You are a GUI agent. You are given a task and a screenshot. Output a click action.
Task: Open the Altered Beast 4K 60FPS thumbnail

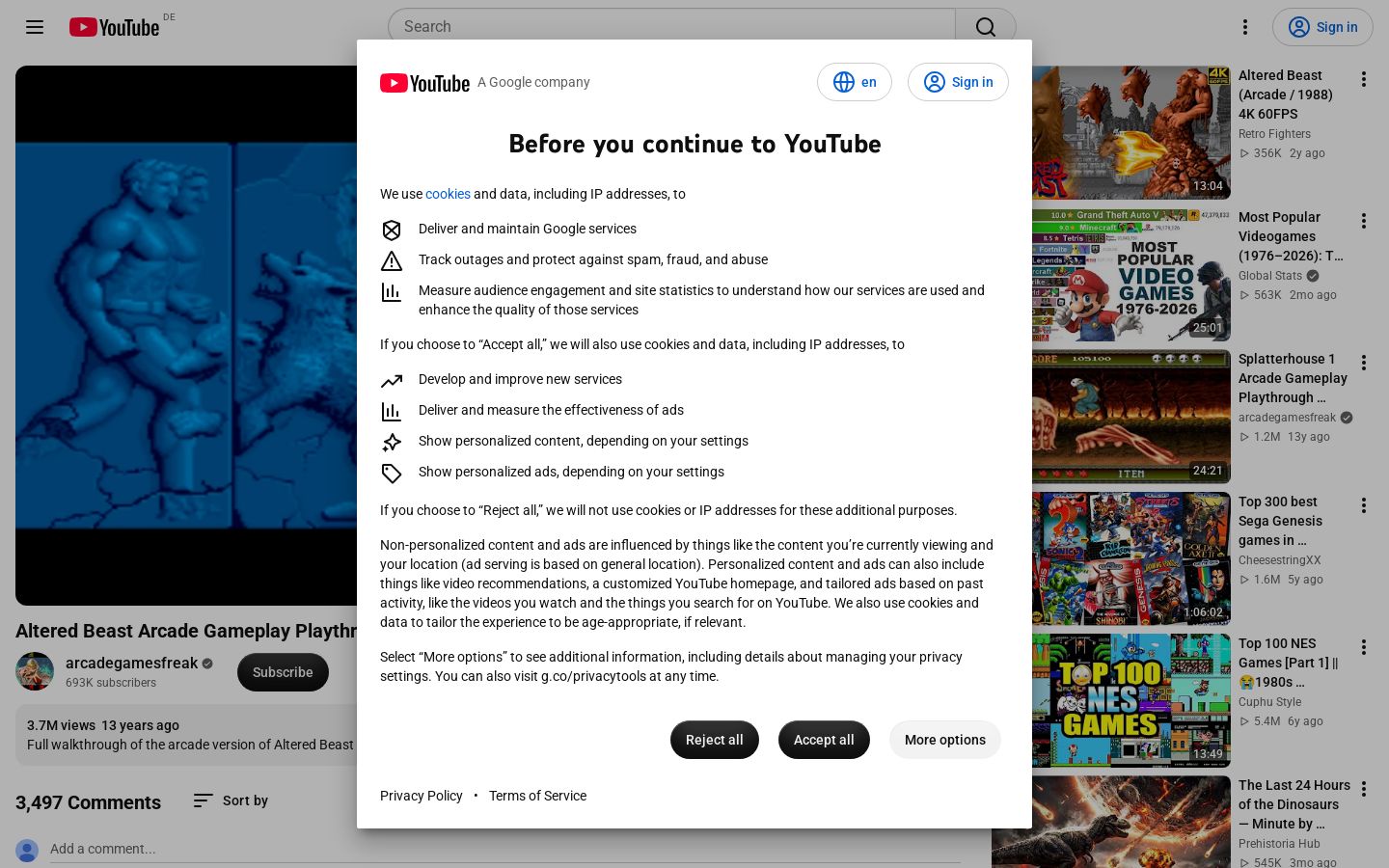[x=1131, y=133]
